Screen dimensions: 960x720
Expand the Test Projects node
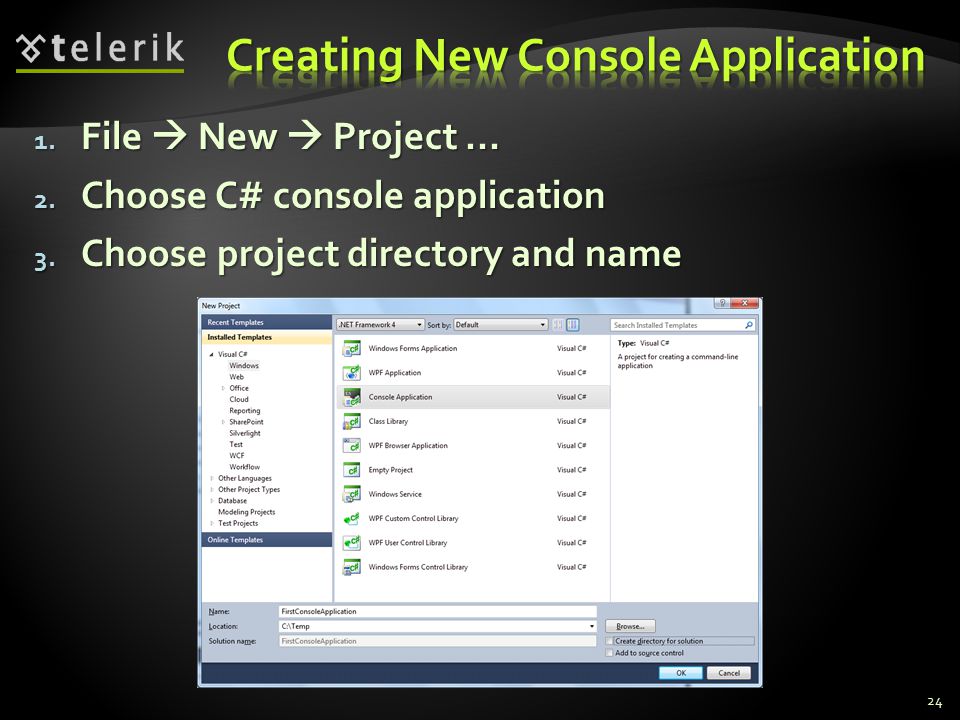(x=212, y=523)
